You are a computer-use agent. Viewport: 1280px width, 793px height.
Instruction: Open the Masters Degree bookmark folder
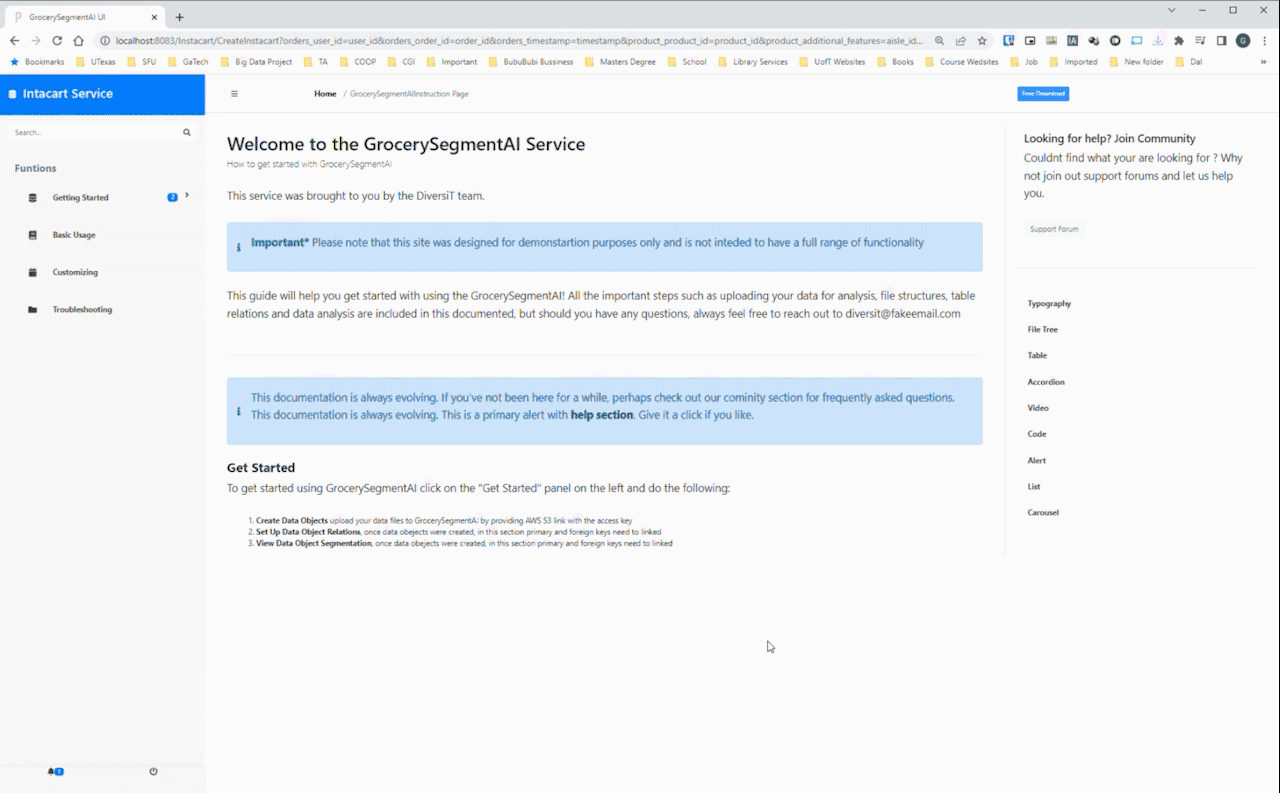620,62
